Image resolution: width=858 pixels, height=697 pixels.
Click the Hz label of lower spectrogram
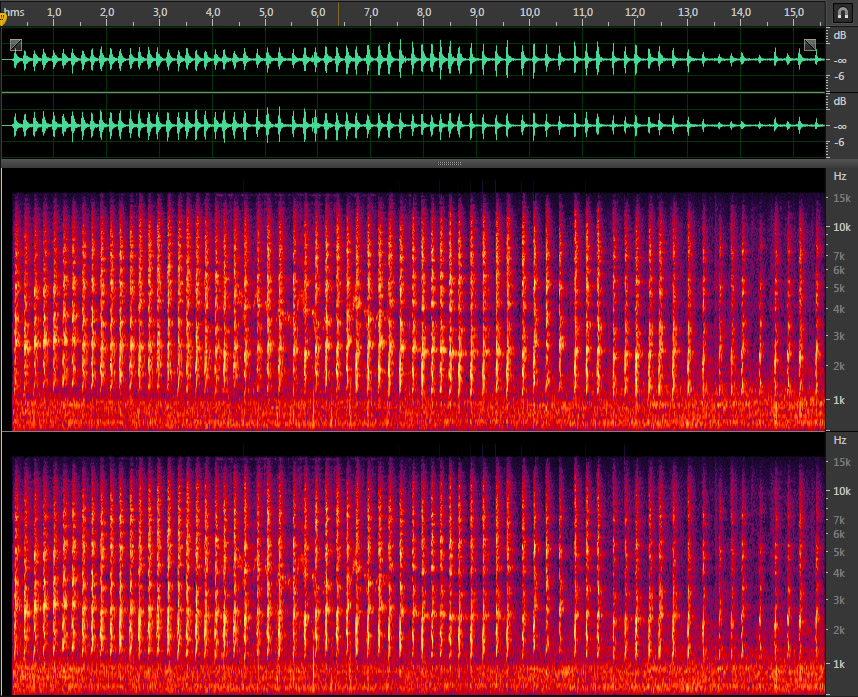coord(840,440)
